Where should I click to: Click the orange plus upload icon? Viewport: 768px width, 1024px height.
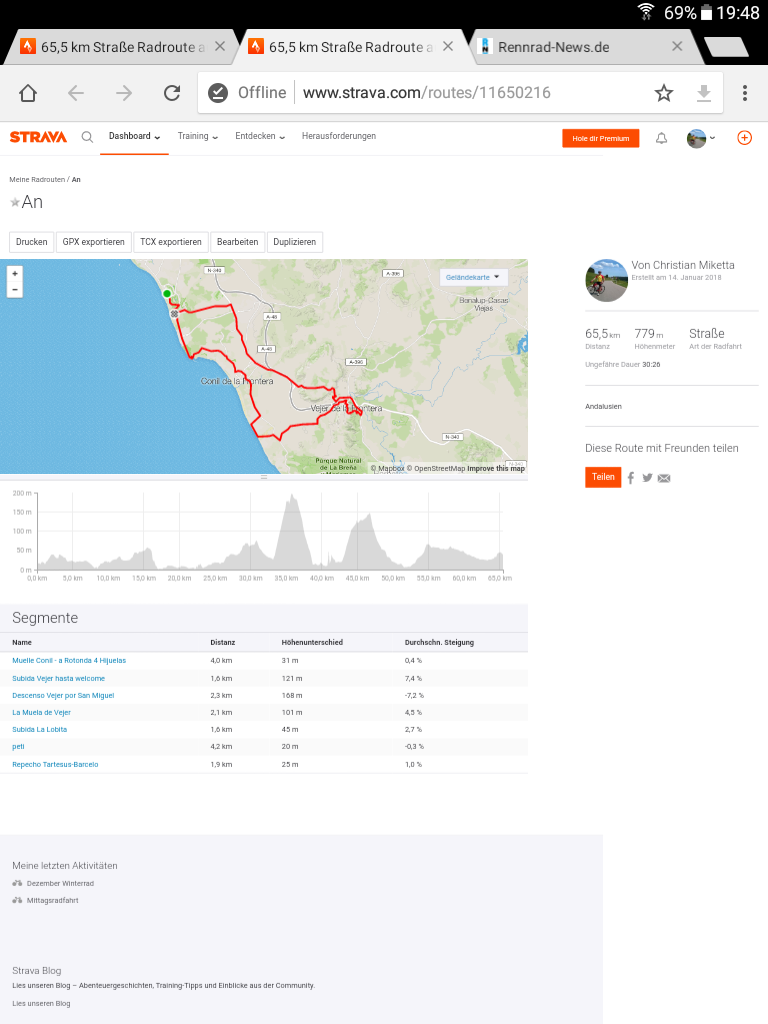pyautogui.click(x=744, y=138)
